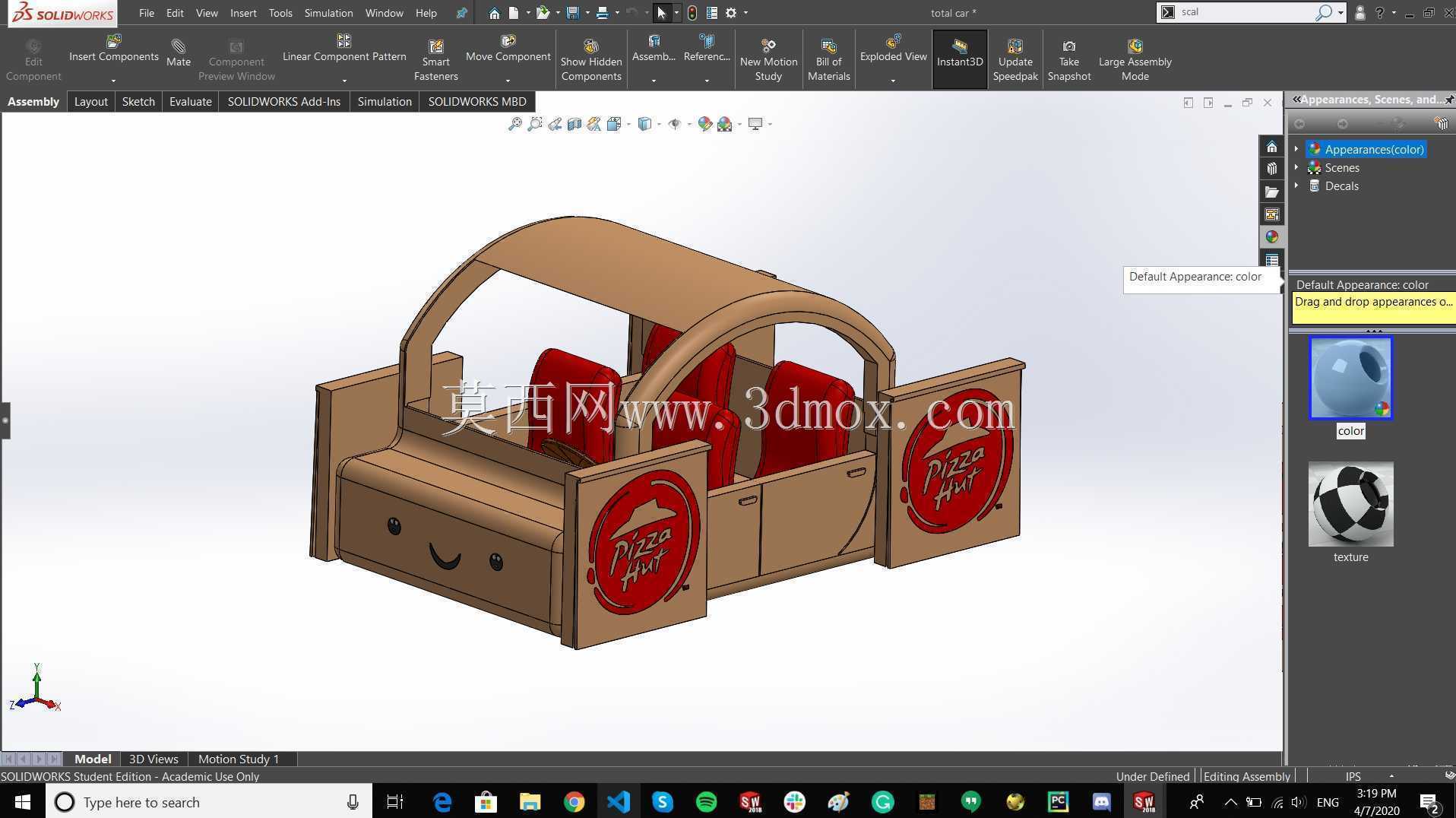The height and width of the screenshot is (818, 1456).
Task: Open Linear Component Pattern dropdown arrow
Action: click(x=344, y=81)
